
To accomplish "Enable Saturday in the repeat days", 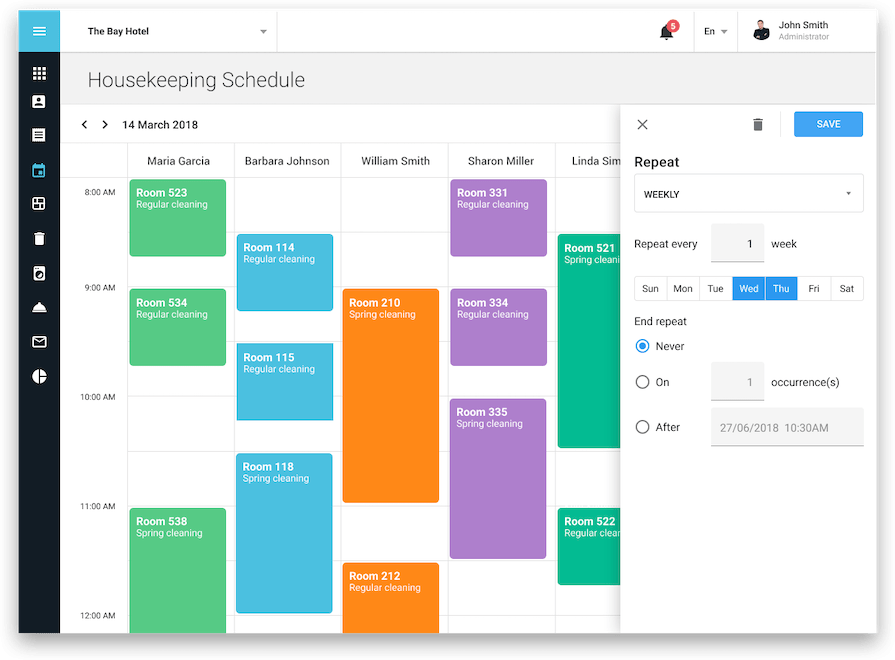I will 846,288.
